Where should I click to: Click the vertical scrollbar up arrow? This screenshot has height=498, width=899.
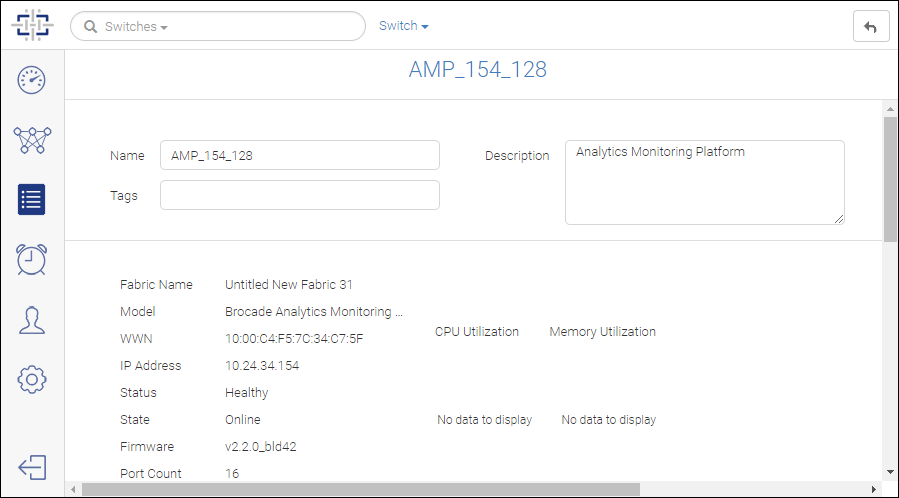pos(890,109)
